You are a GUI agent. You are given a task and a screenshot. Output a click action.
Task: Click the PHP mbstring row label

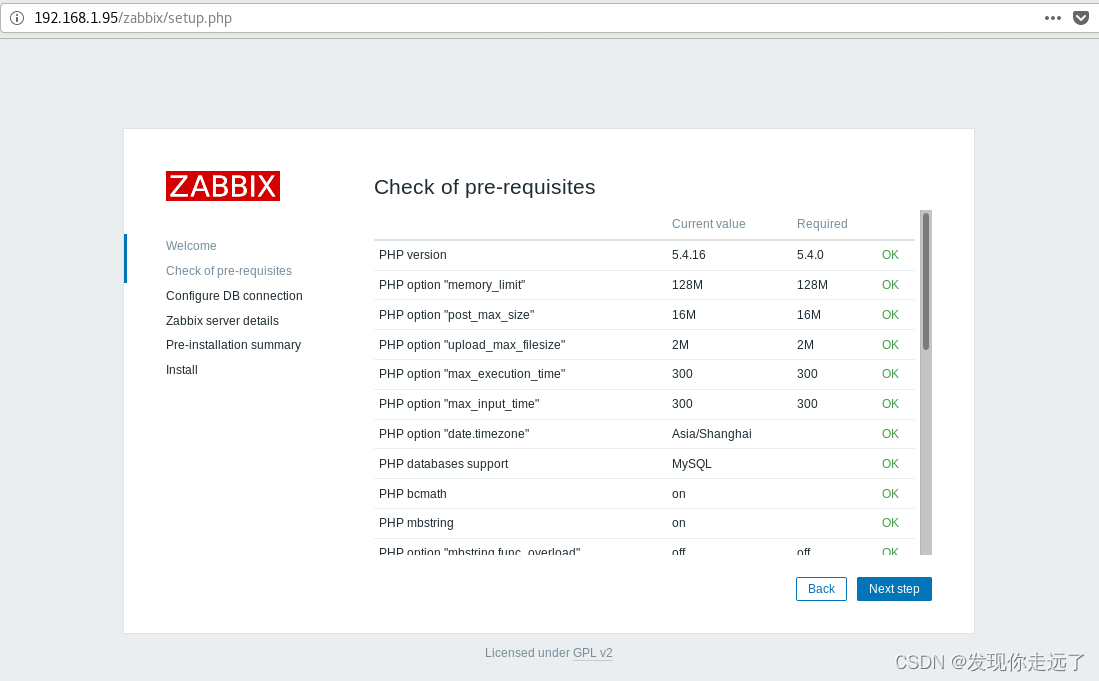(x=416, y=523)
